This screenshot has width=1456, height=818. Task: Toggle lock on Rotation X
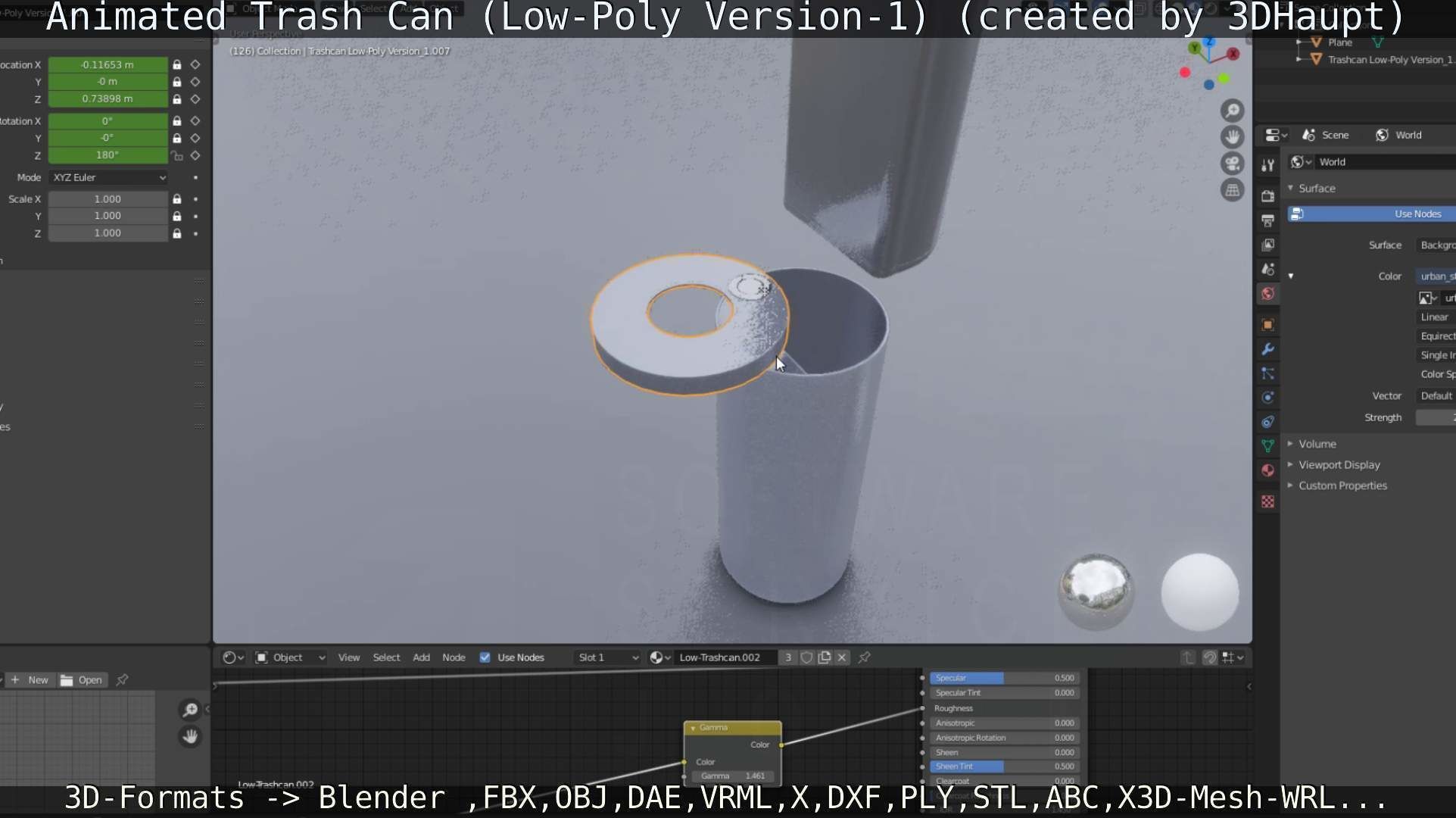(x=176, y=121)
